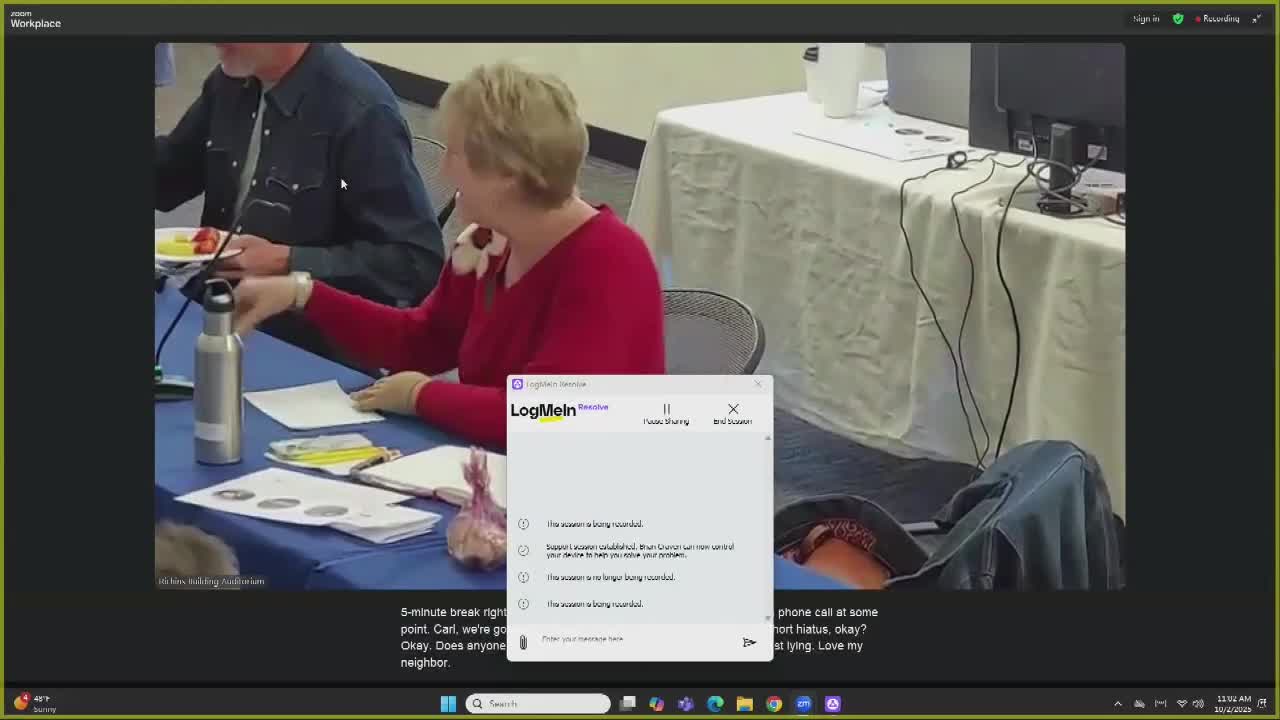Viewport: 1280px width, 720px height.
Task: Click 'session is no longer being recorded' message
Action: (610, 577)
